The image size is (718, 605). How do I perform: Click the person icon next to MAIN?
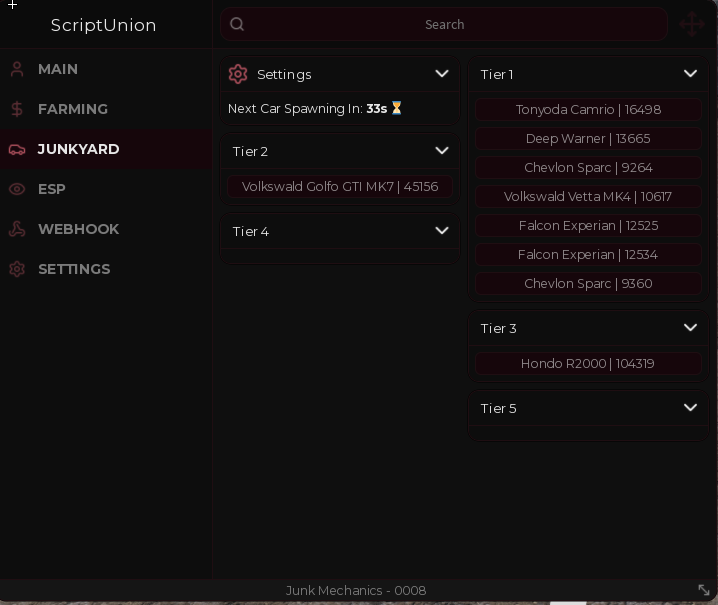pos(17,69)
